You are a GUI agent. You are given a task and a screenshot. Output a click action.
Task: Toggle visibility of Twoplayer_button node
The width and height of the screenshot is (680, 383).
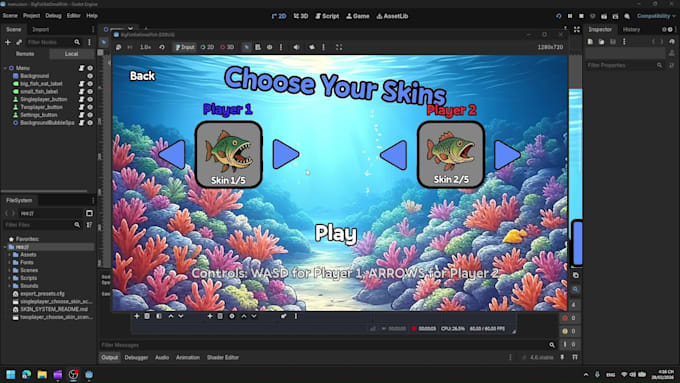tap(90, 107)
